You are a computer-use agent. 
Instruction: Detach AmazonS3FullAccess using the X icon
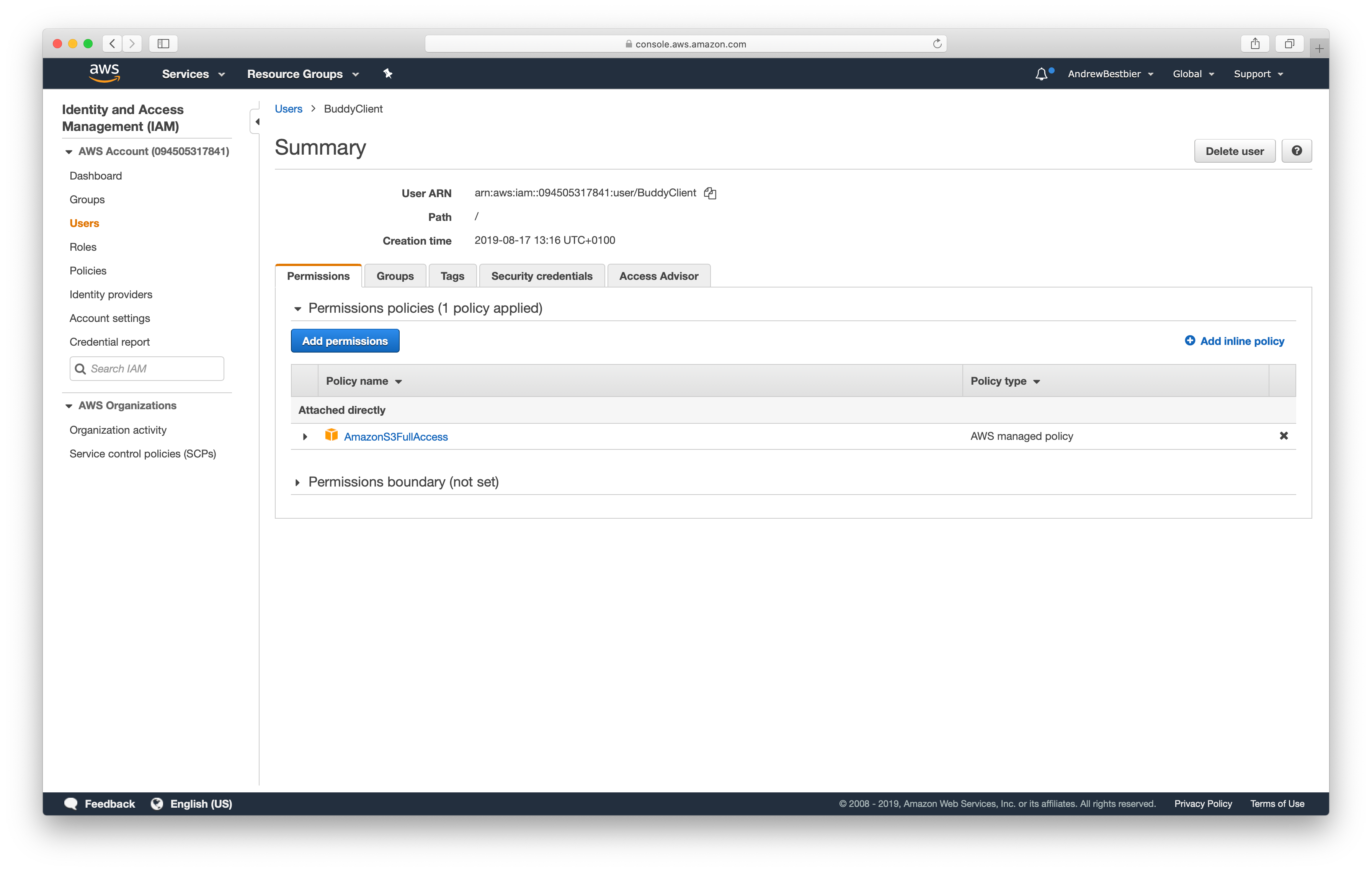point(1283,436)
